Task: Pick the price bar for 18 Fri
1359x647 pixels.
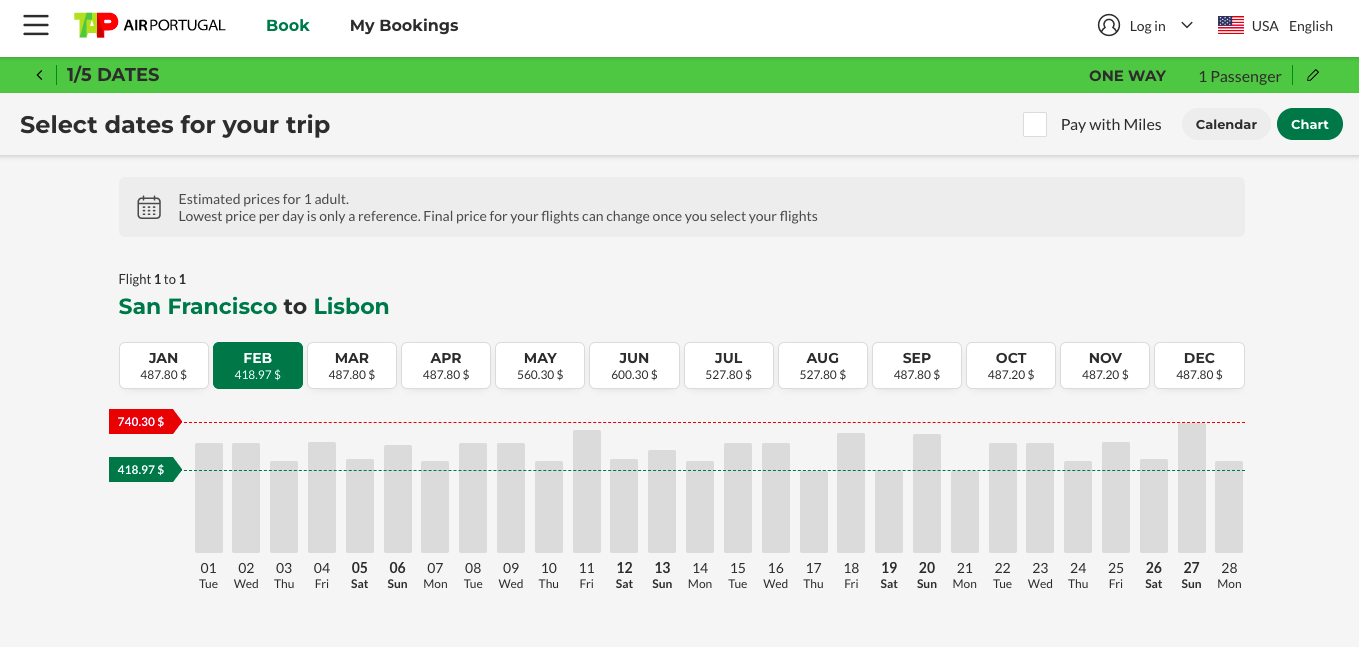Action: click(x=851, y=493)
